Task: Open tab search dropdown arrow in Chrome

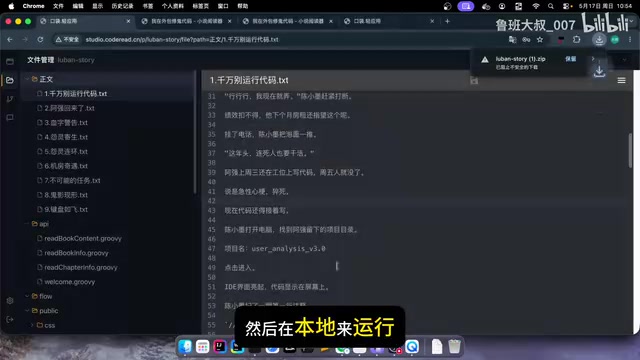Action: [x=631, y=21]
